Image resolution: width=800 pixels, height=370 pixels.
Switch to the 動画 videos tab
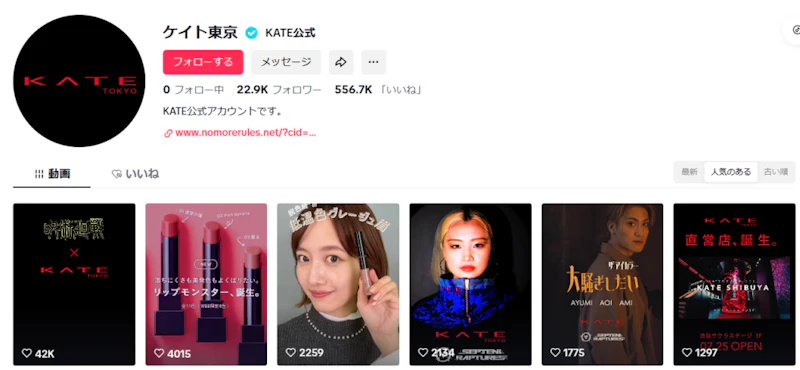[52, 174]
